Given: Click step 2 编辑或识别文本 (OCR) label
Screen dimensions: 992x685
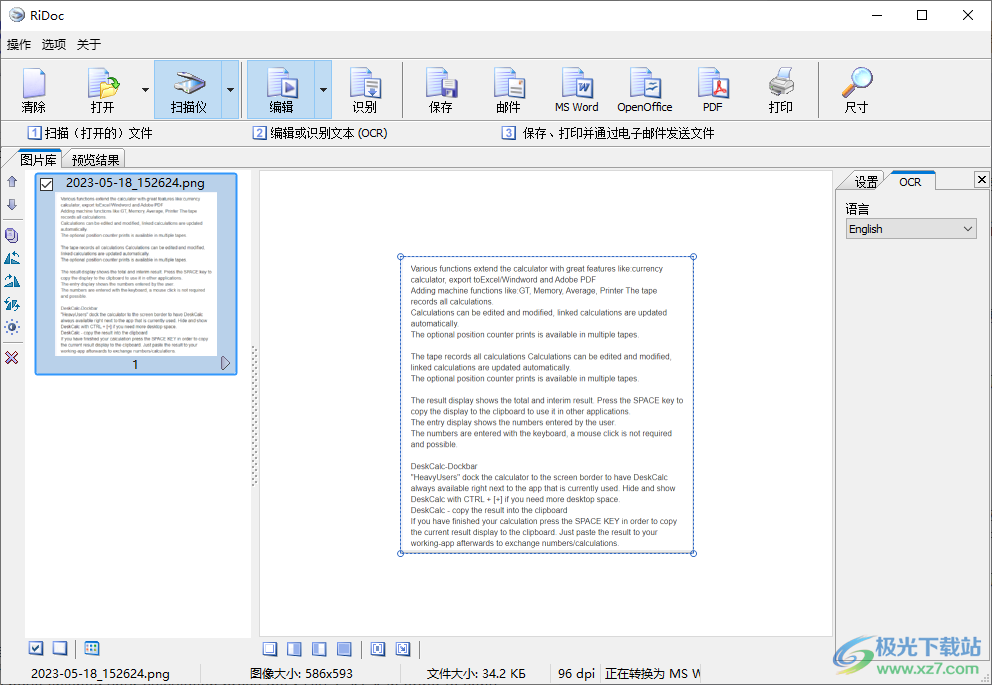Looking at the screenshot, I should click(x=320, y=133).
